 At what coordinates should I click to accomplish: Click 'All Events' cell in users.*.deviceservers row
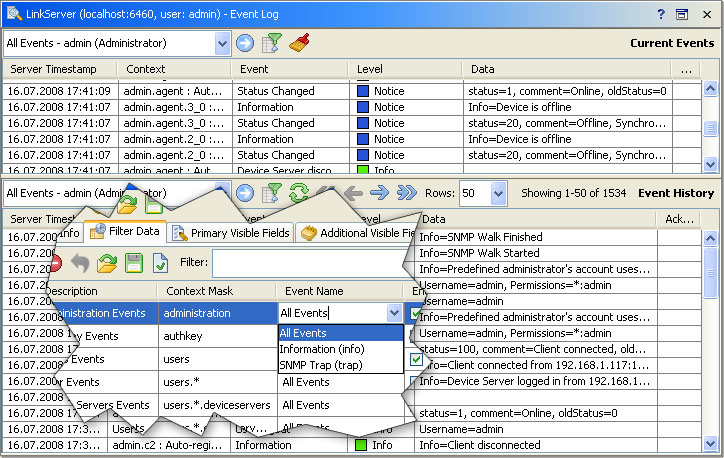341,405
